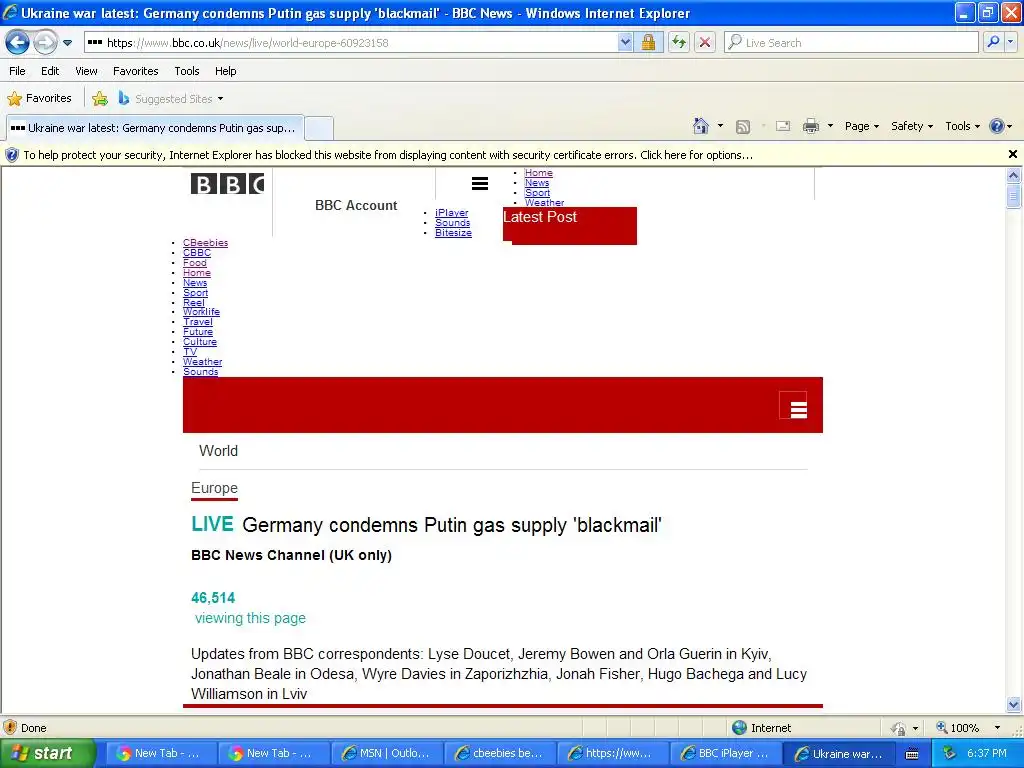Open the Tools menu in menu bar
This screenshot has width=1024, height=768.
[187, 71]
